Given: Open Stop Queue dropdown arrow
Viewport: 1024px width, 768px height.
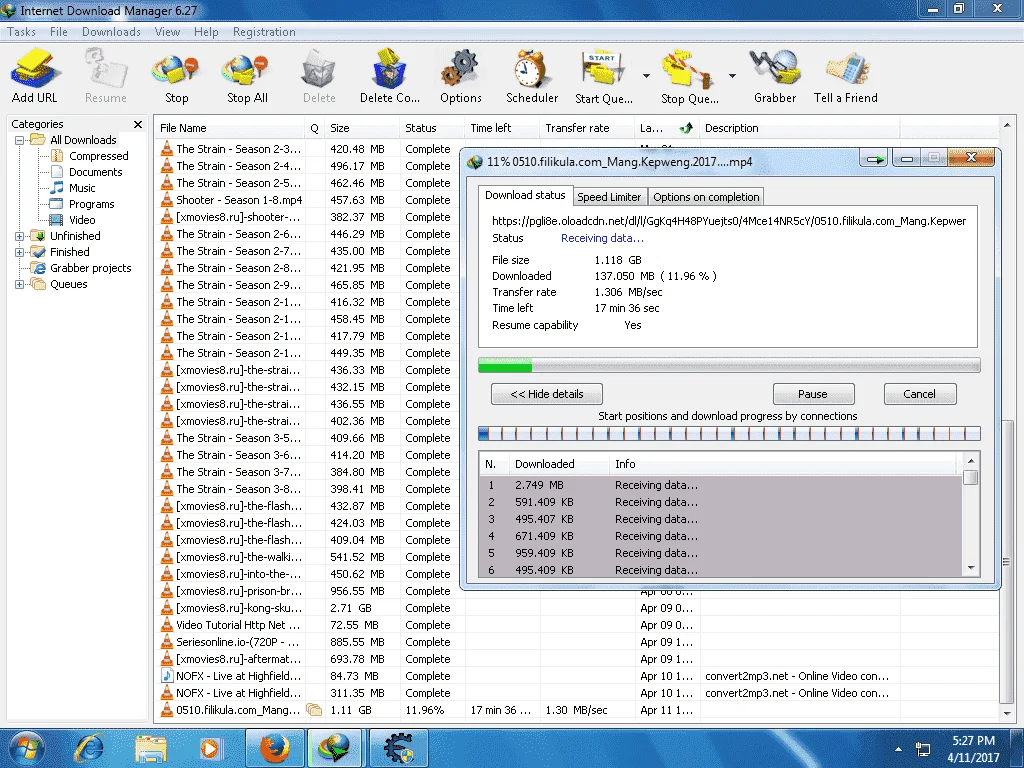Looking at the screenshot, I should 732,76.
